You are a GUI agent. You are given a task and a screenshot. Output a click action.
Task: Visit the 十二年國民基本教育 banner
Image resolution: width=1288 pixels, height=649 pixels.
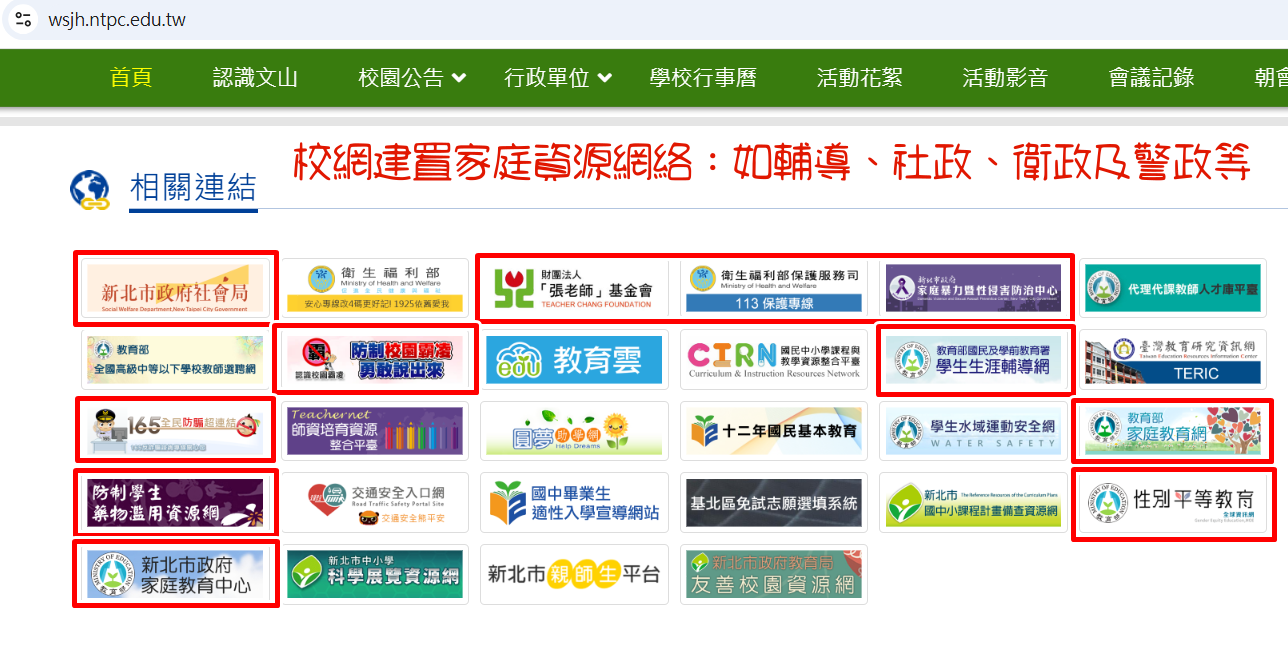[x=774, y=431]
